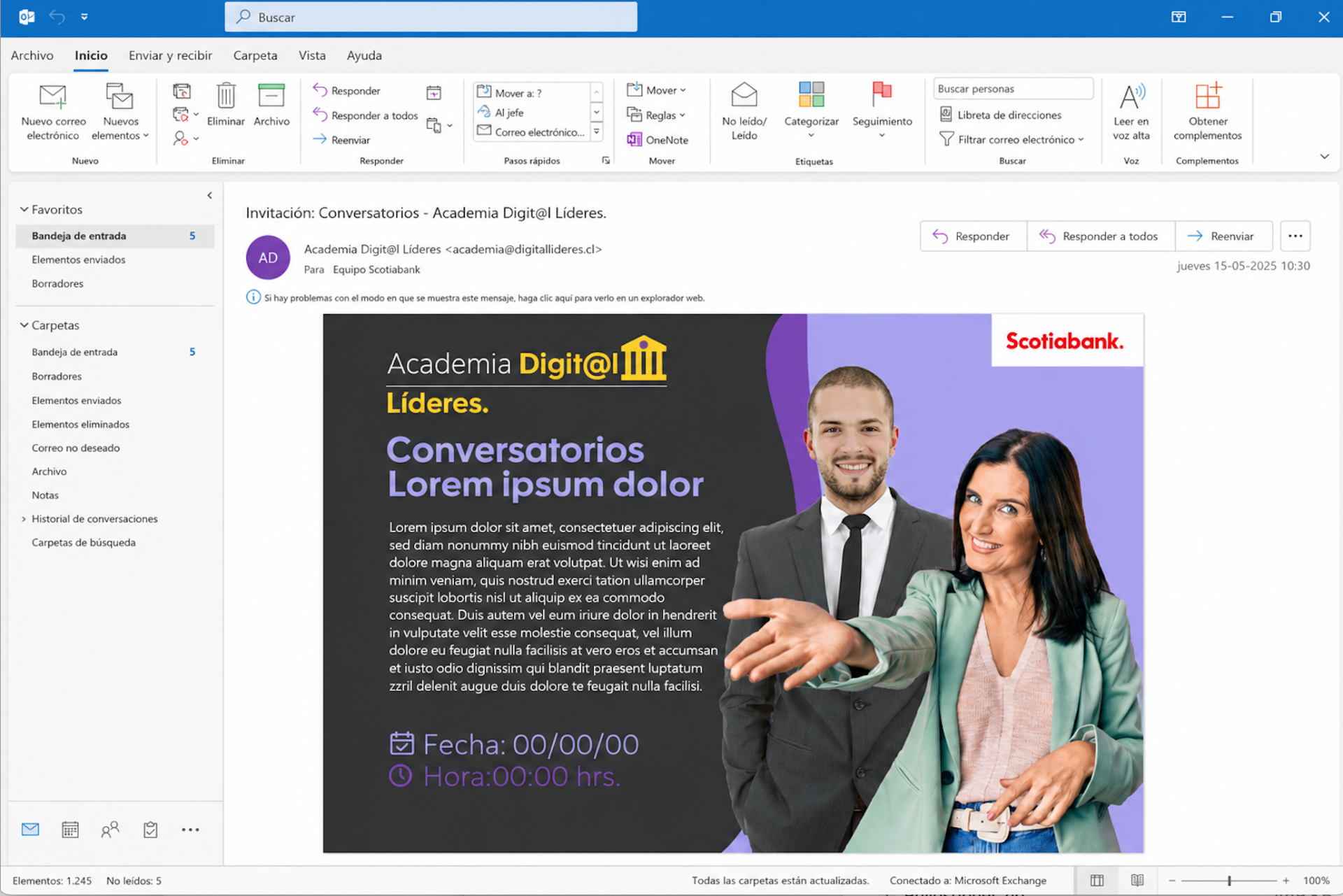Screen dimensions: 1343x896
Task: Click the OneNote button
Action: tap(658, 140)
